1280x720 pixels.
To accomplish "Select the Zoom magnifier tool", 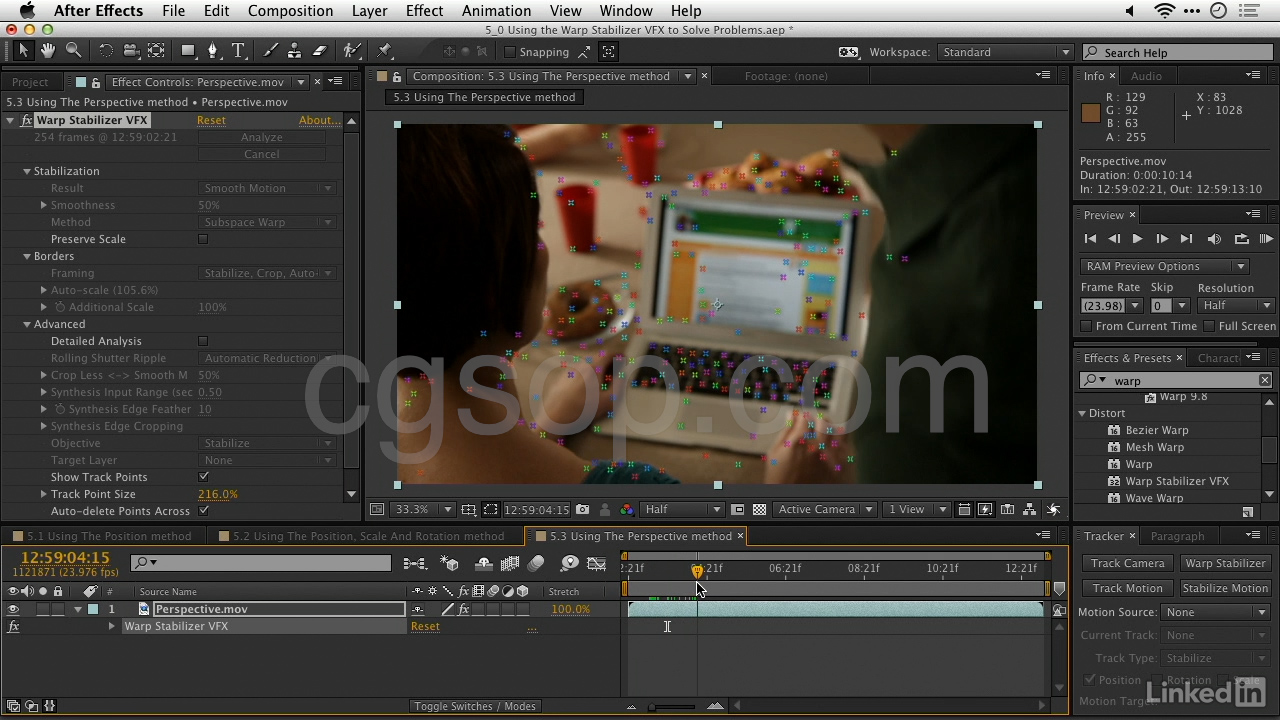I will [73, 51].
